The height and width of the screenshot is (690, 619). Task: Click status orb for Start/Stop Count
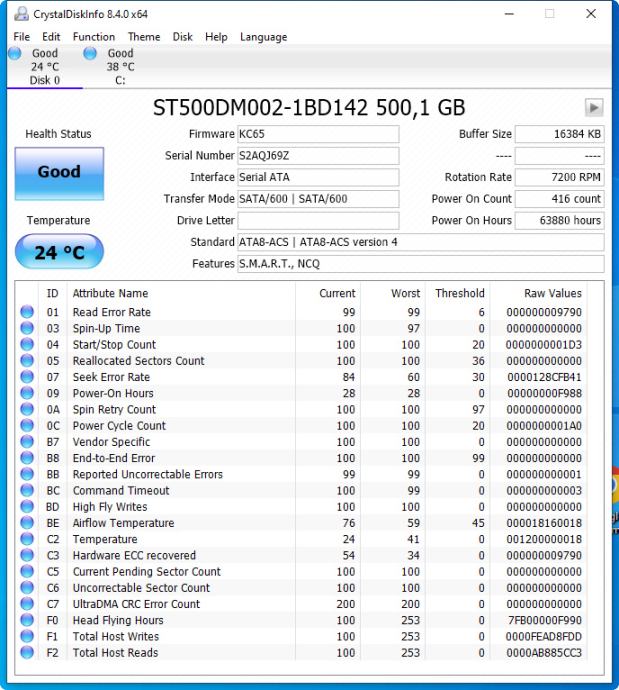(27, 344)
